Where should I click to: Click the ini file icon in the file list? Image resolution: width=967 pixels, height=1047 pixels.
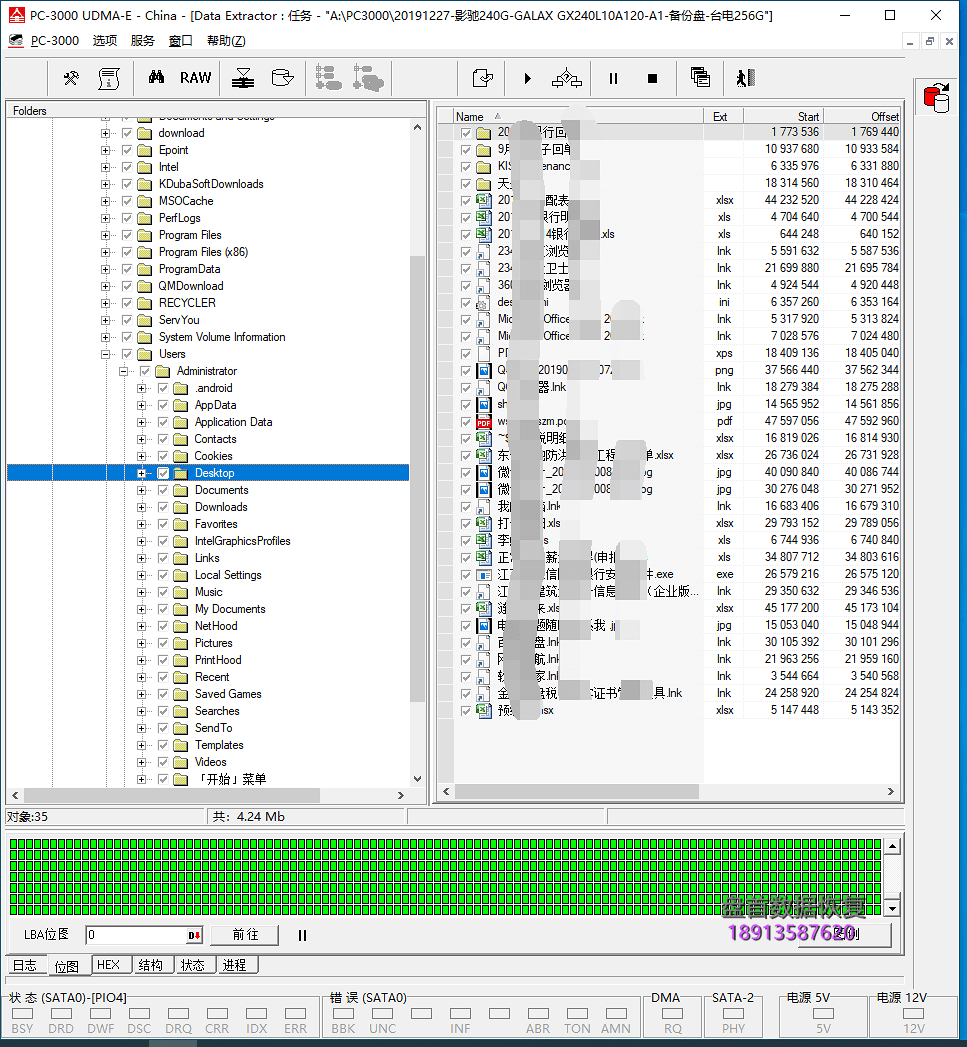coord(484,302)
